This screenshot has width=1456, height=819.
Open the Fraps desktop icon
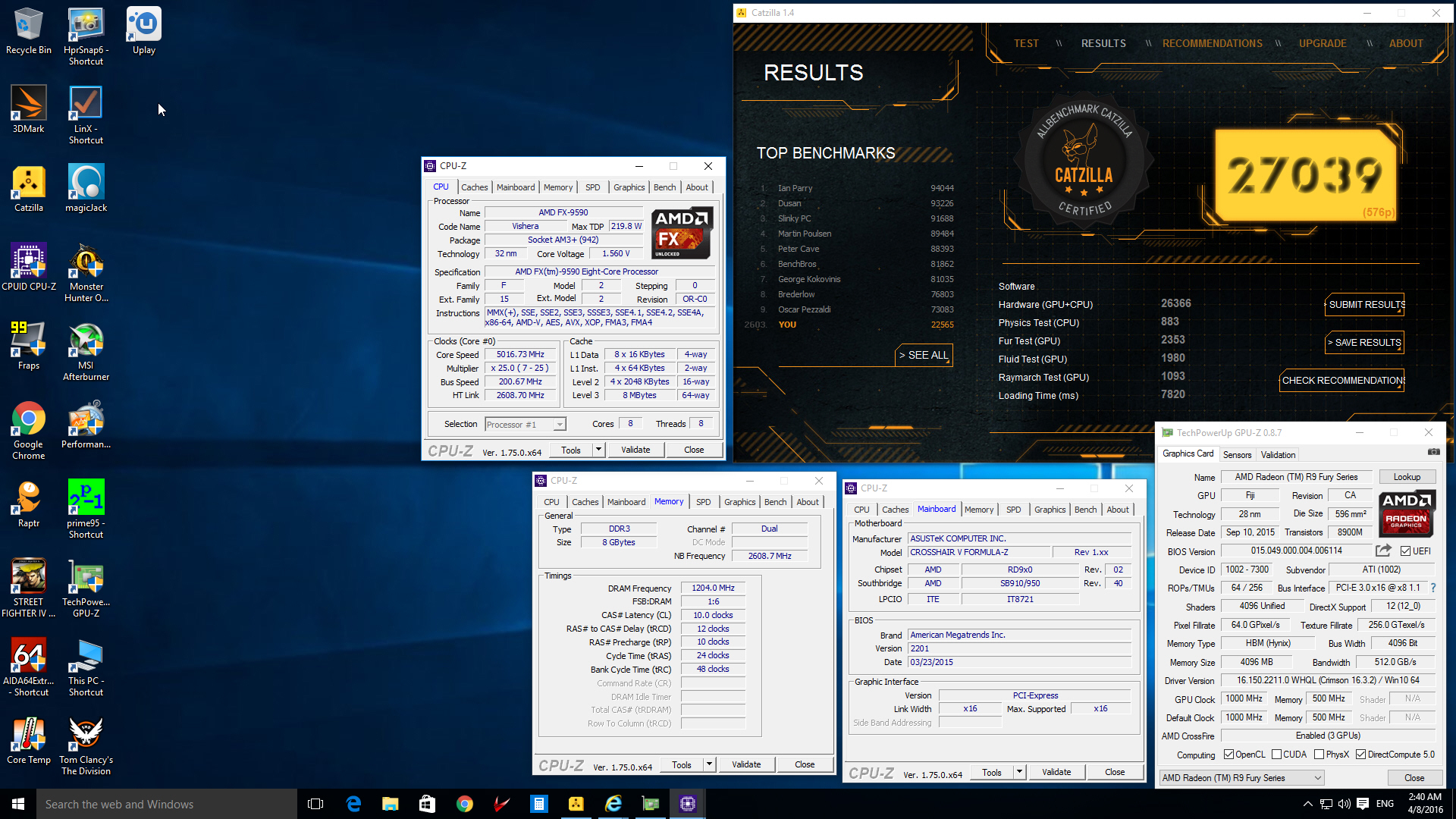pyautogui.click(x=28, y=347)
